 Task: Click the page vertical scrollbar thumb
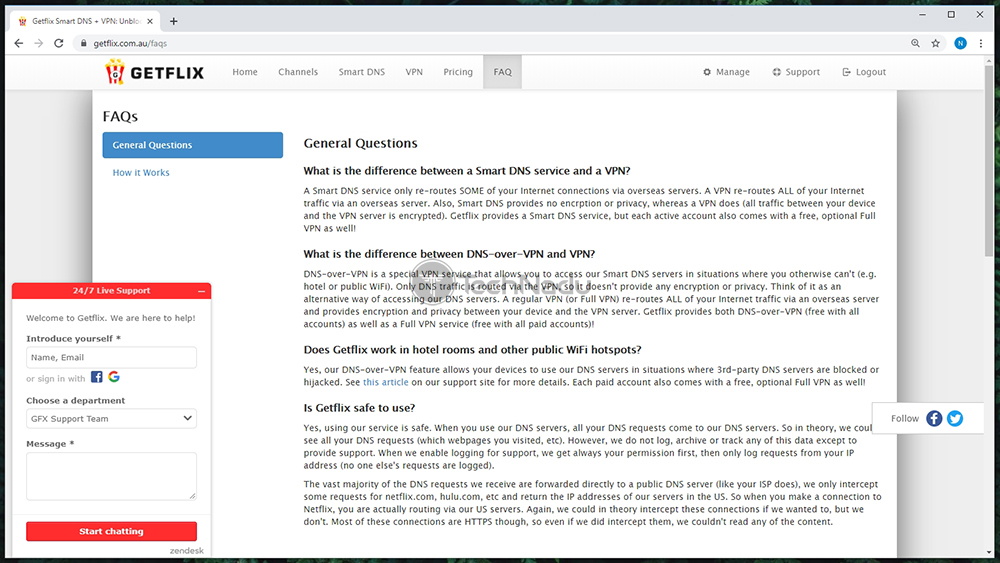click(989, 159)
